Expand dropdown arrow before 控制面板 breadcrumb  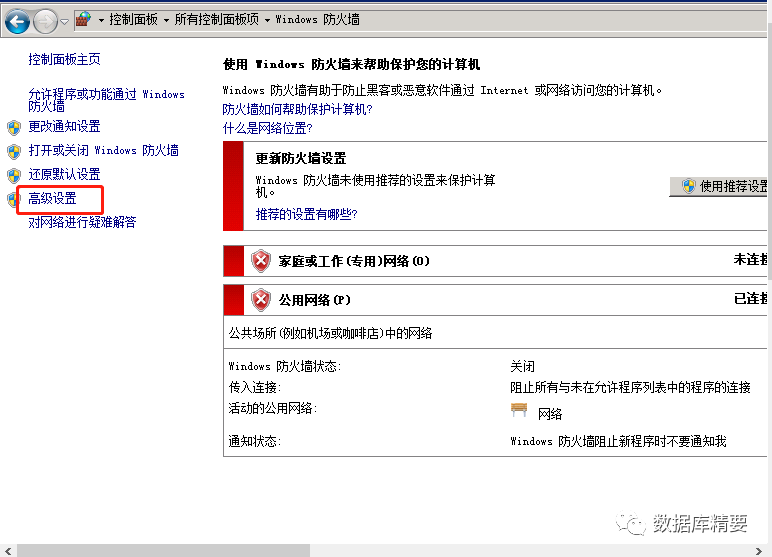point(101,20)
